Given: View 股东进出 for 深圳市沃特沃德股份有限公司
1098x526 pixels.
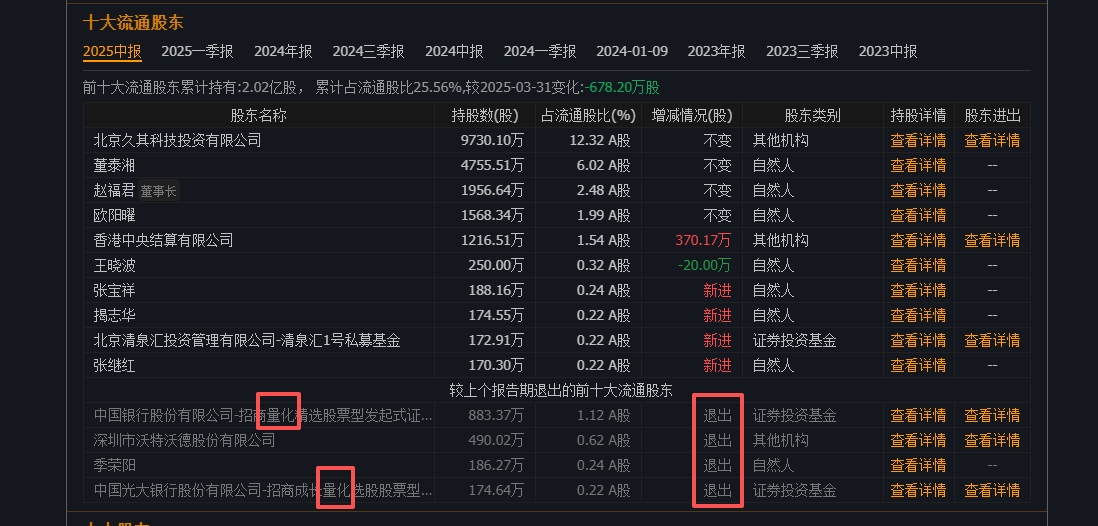Looking at the screenshot, I should 992,441.
